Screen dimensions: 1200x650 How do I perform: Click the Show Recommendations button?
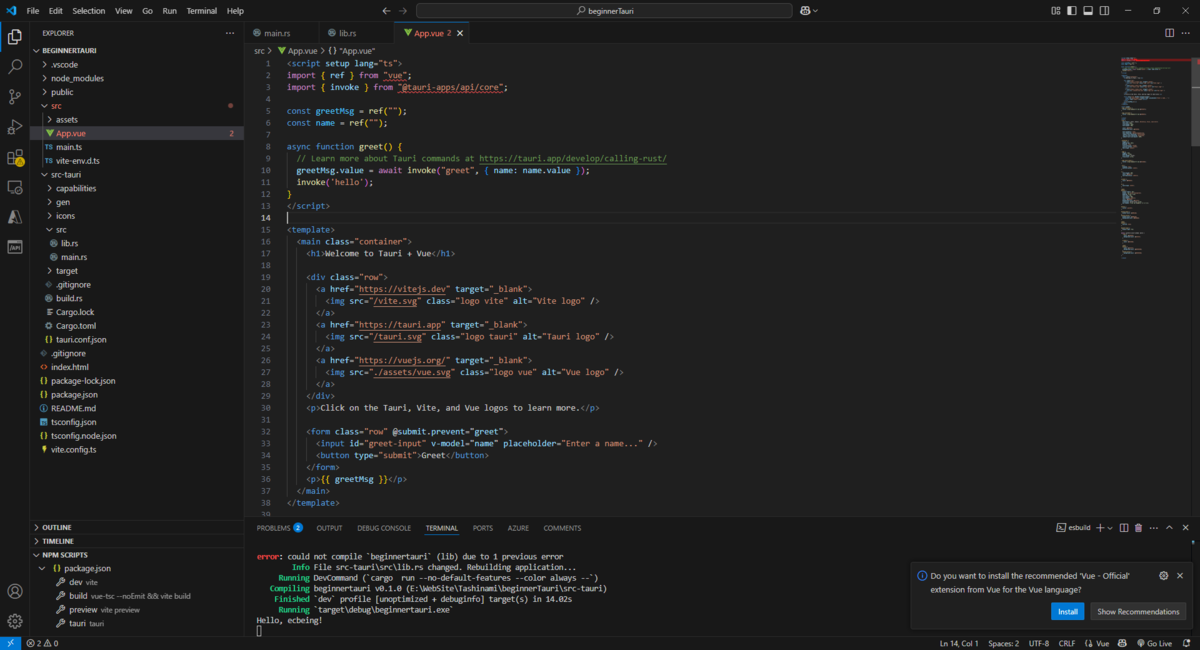(1138, 611)
